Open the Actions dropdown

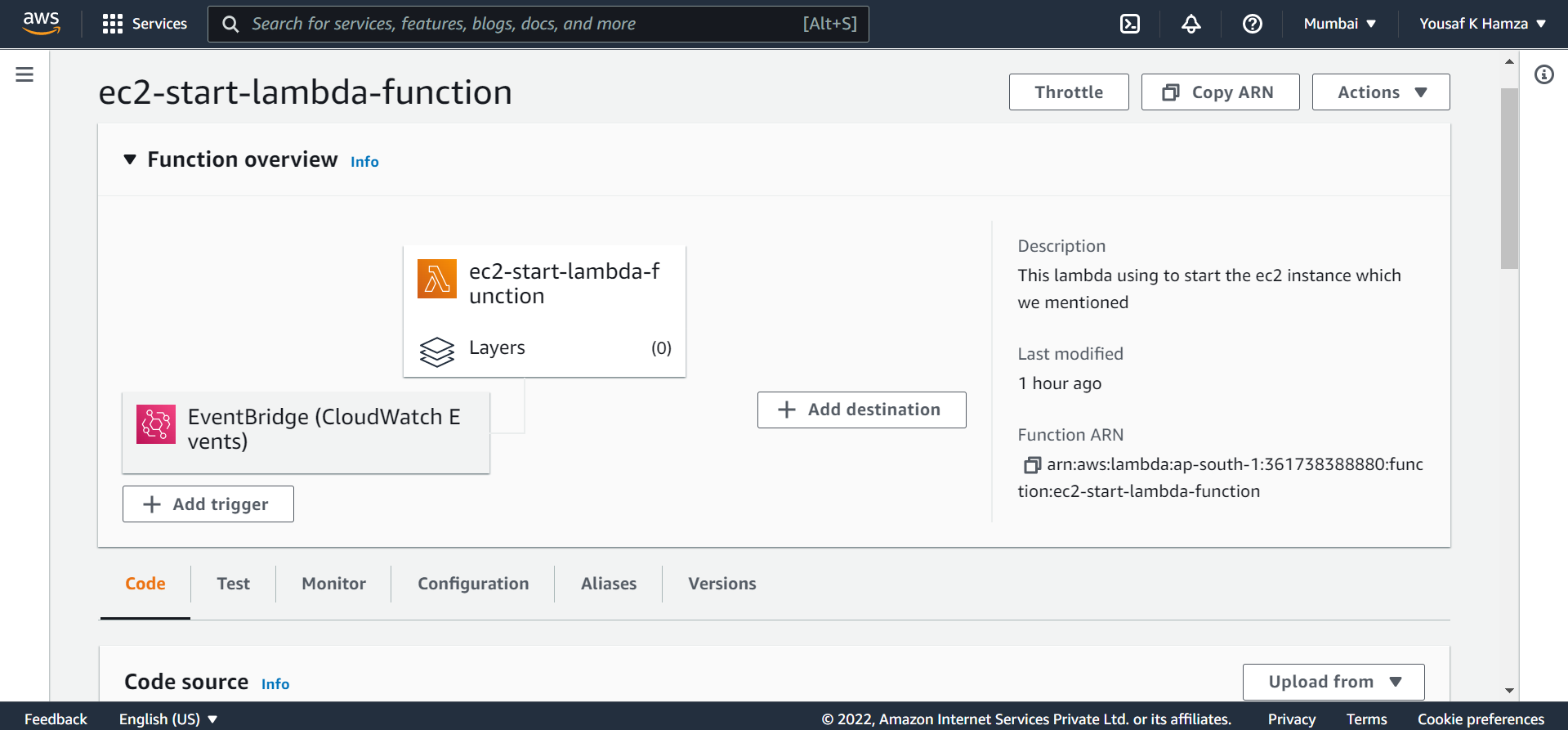click(x=1381, y=92)
